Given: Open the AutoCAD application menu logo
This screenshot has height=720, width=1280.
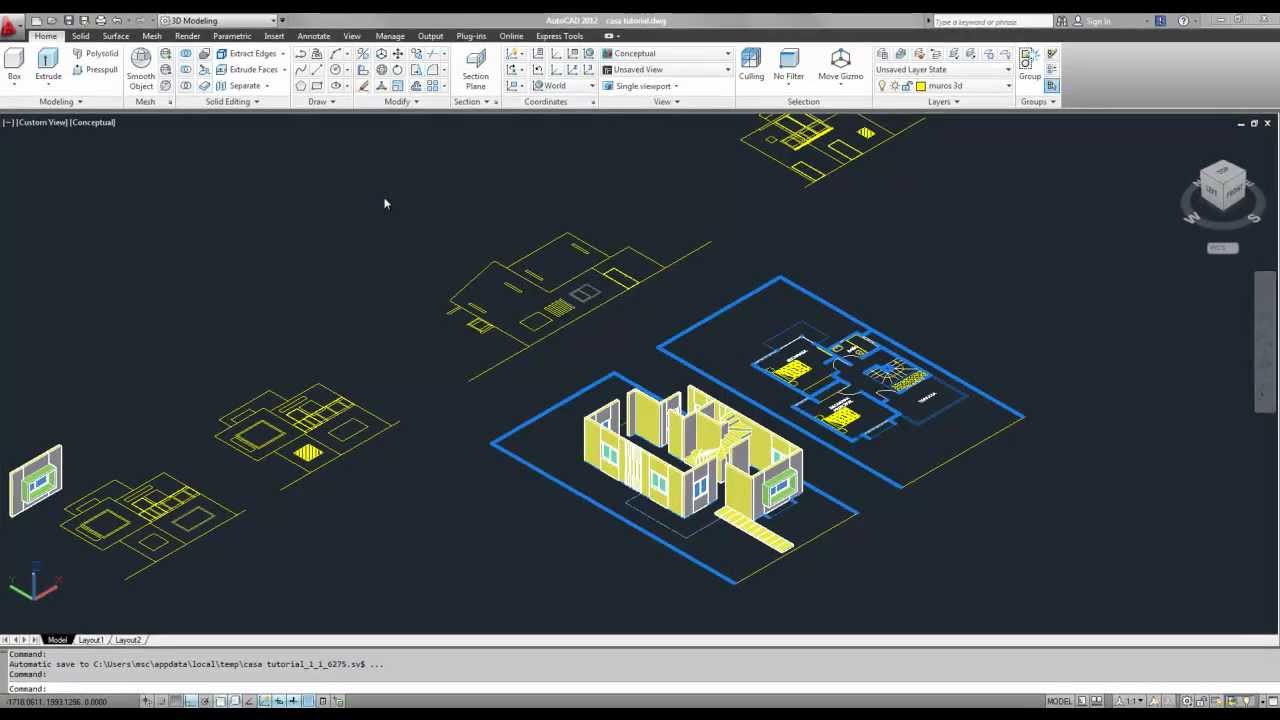Looking at the screenshot, I should 11,25.
